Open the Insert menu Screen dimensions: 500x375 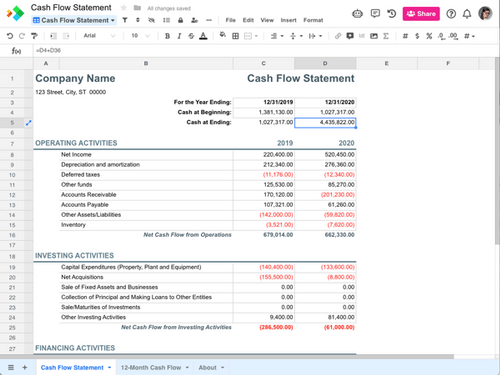click(x=288, y=20)
